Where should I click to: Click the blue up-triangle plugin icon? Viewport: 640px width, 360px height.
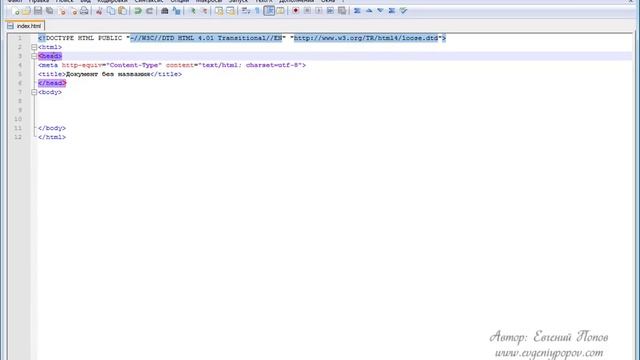tap(369, 11)
